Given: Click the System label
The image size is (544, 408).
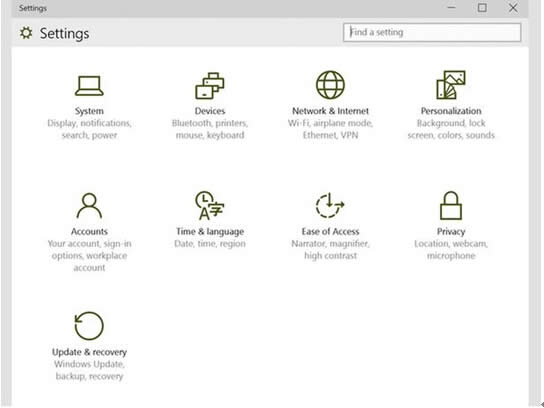Looking at the screenshot, I should pyautogui.click(x=89, y=111).
